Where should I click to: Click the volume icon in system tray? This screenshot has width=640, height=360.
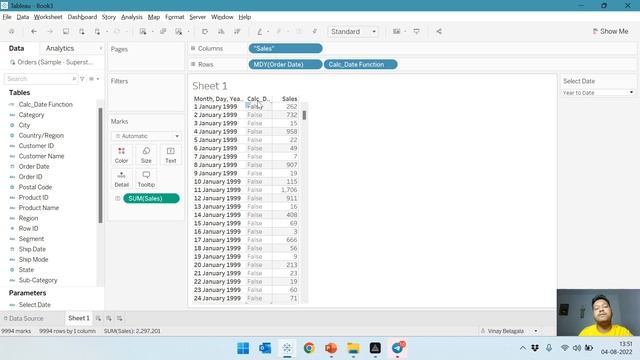pyautogui.click(x=576, y=348)
